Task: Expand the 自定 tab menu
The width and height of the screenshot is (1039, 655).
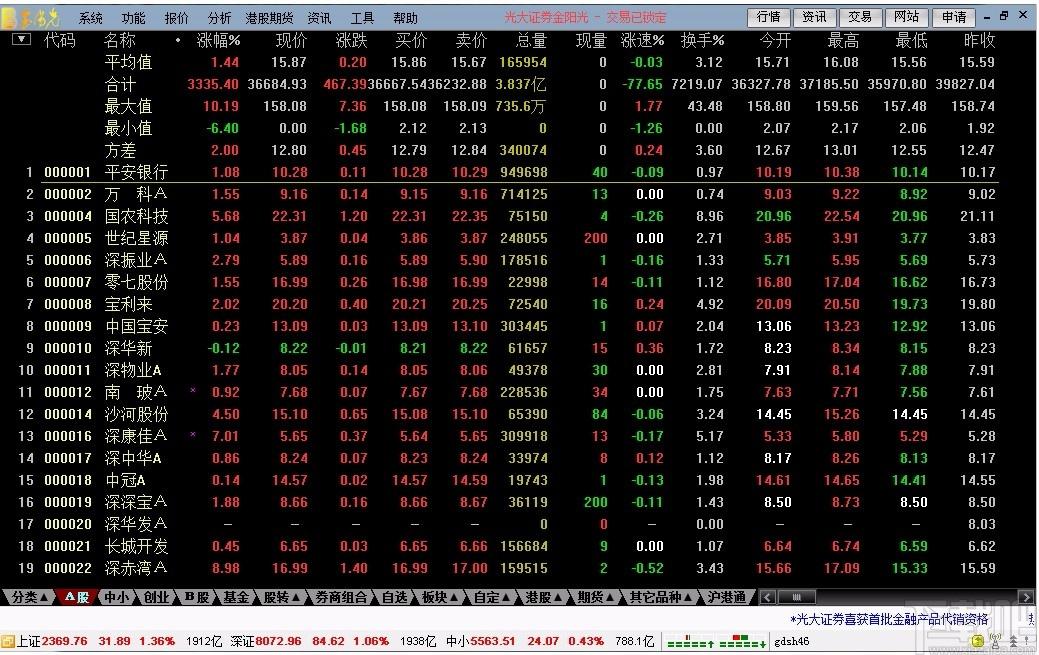Action: [x=492, y=597]
